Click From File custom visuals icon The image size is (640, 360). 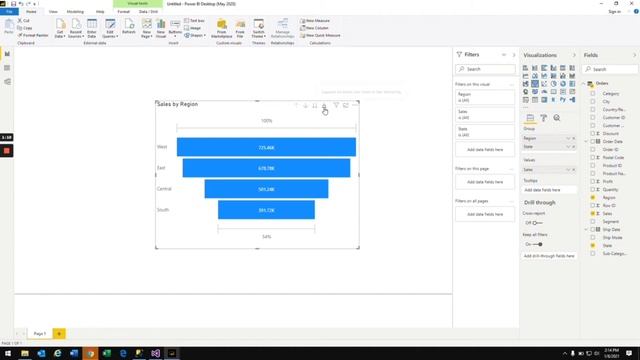tap(240, 28)
